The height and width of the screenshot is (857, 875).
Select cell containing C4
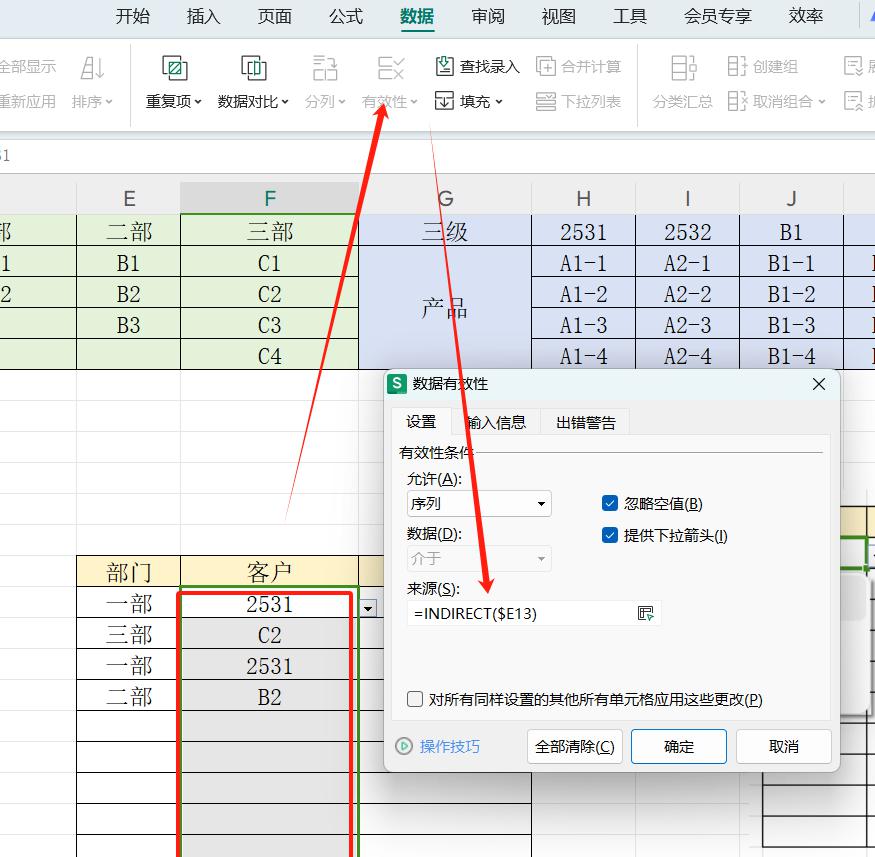(x=270, y=355)
